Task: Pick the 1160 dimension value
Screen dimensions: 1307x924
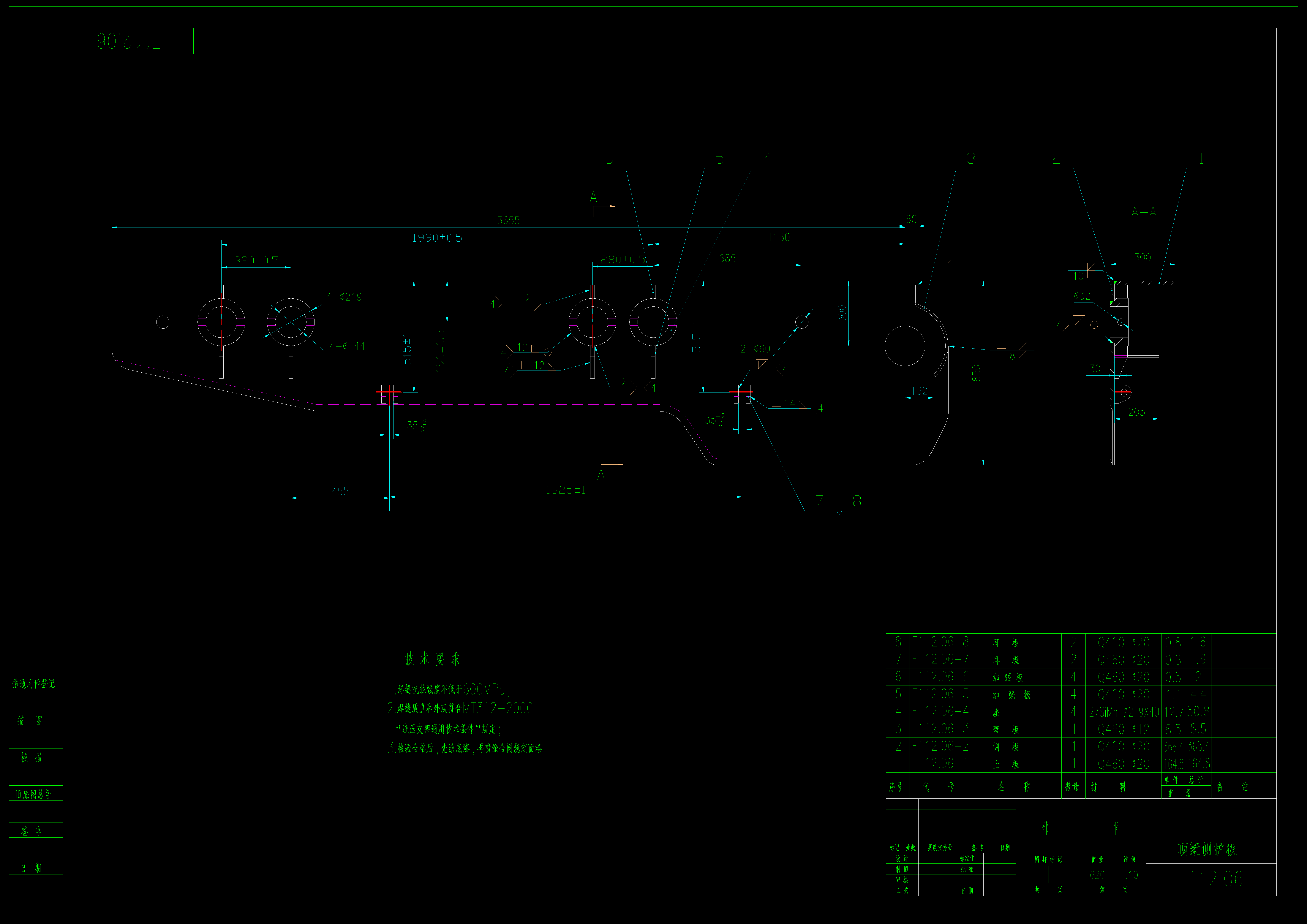Action: (x=779, y=237)
